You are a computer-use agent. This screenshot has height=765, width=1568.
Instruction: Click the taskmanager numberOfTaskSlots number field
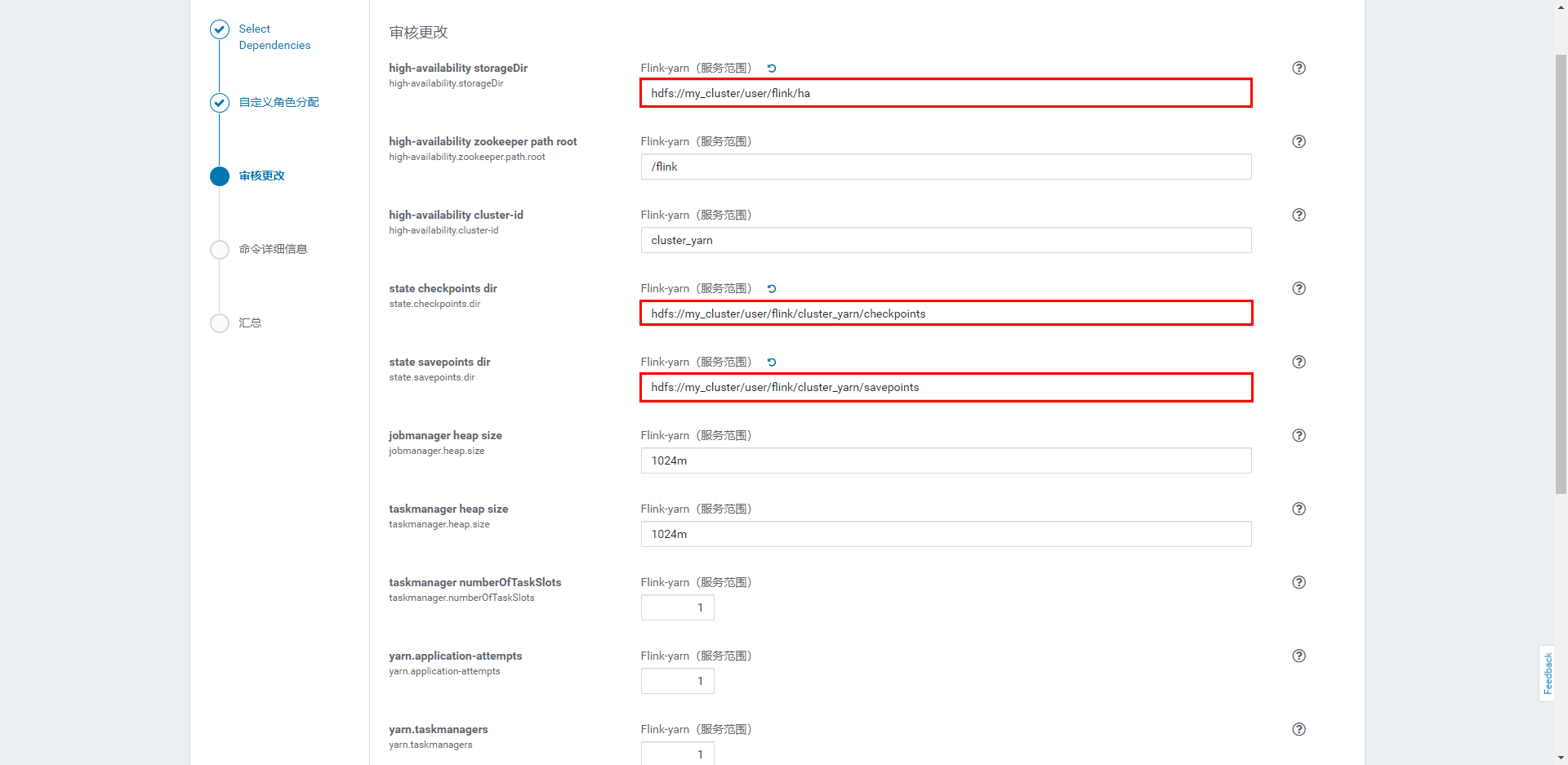click(677, 607)
